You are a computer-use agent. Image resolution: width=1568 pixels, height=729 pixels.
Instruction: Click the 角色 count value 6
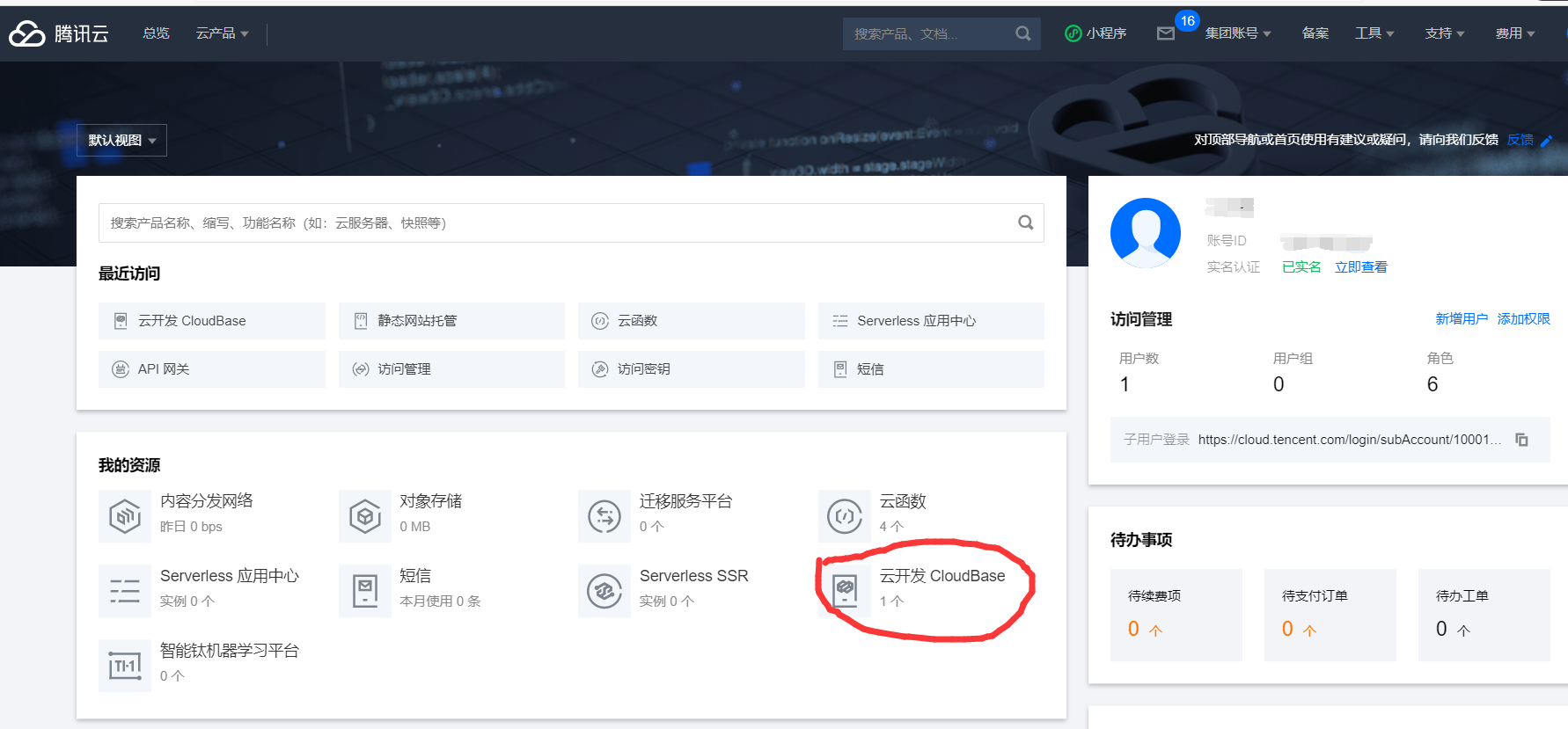pos(1432,384)
